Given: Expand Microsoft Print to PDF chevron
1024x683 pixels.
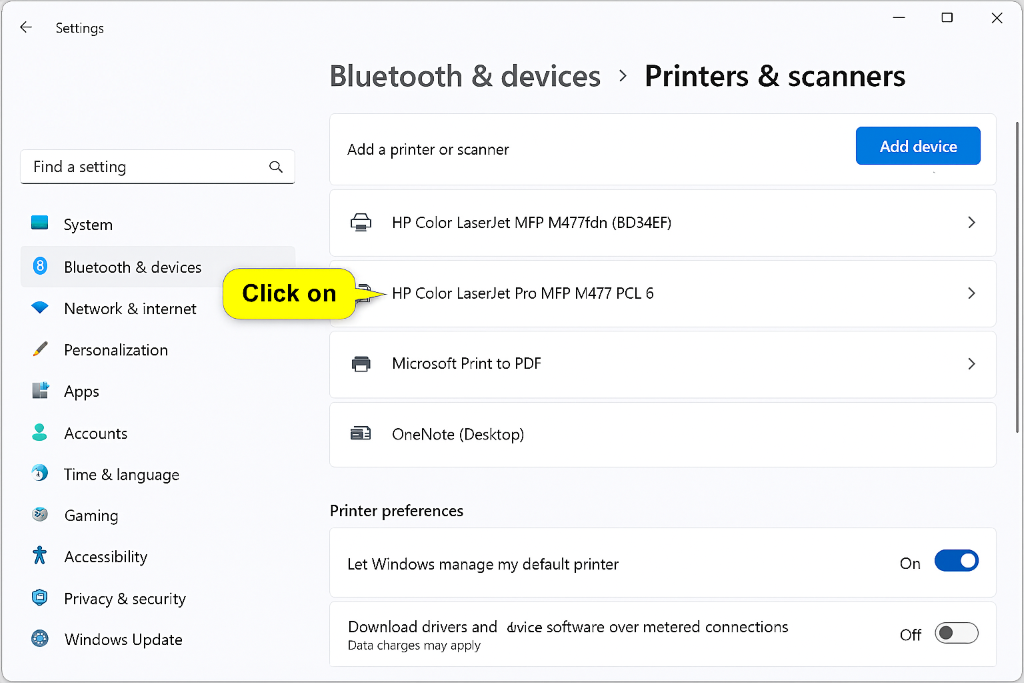Looking at the screenshot, I should click(x=971, y=364).
